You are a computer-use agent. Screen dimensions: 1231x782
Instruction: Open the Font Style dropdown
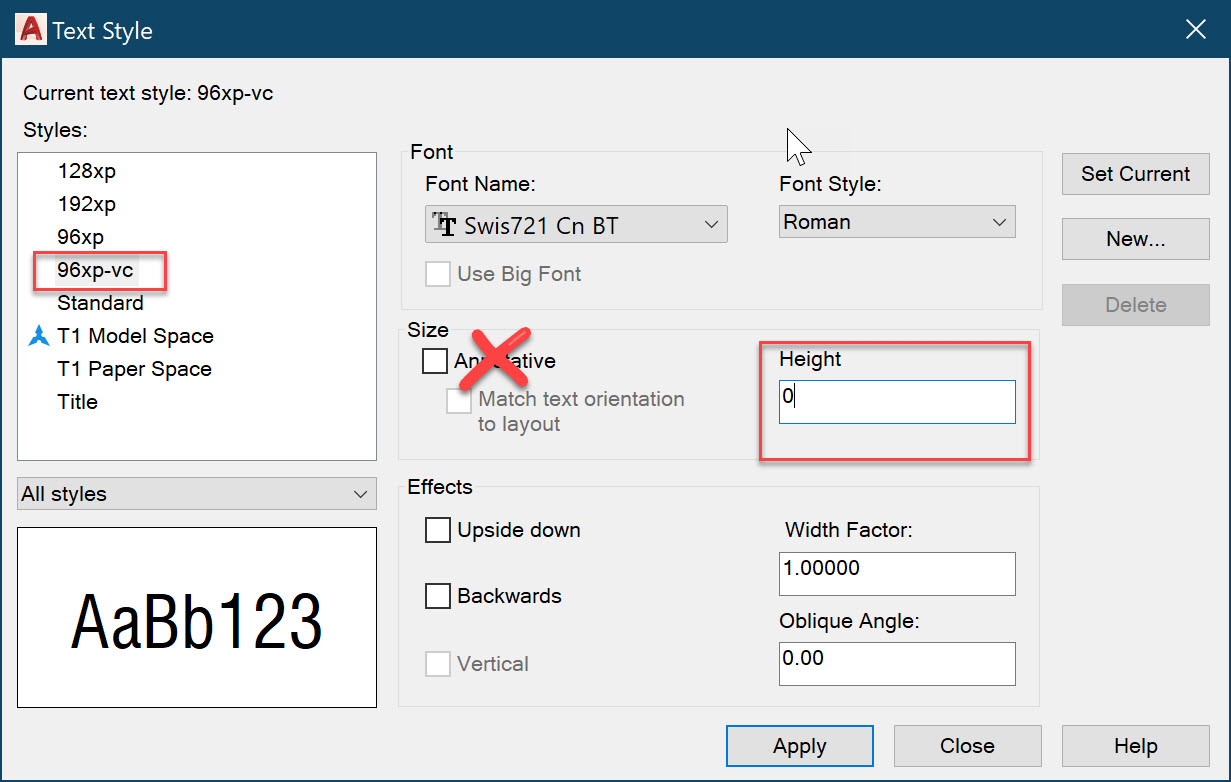997,221
